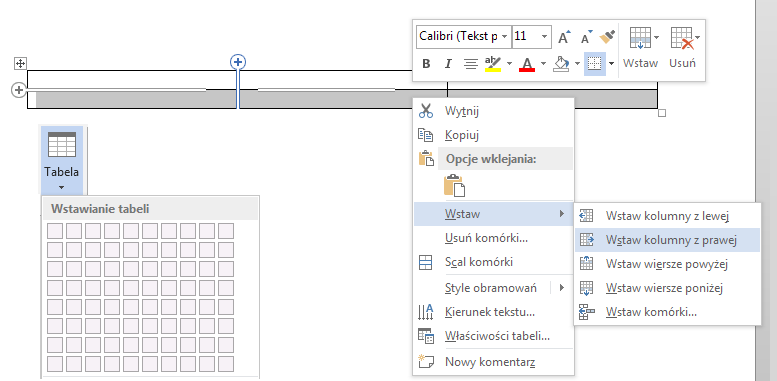
Task: Click the Nowy komentarz note icon
Action: tap(426, 362)
